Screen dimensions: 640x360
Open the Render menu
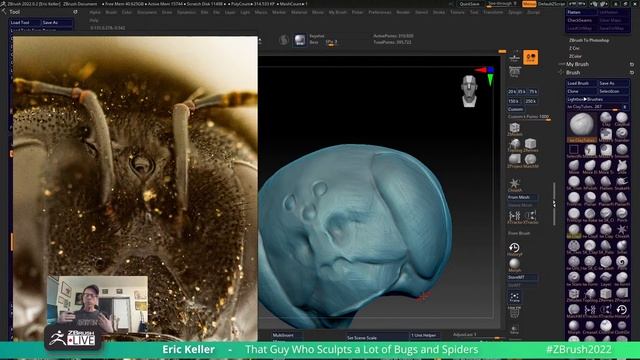pyautogui.click(x=403, y=12)
